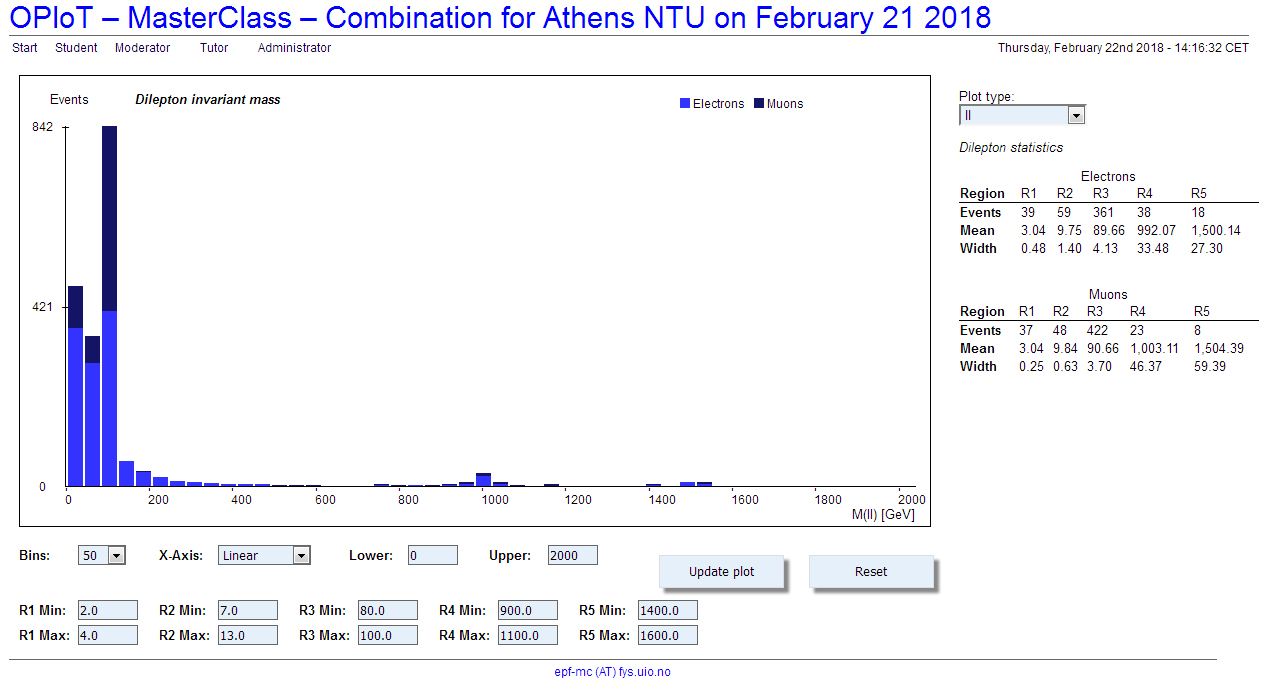The image size is (1264, 683).
Task: Open the Administrator menu item
Action: [x=294, y=48]
